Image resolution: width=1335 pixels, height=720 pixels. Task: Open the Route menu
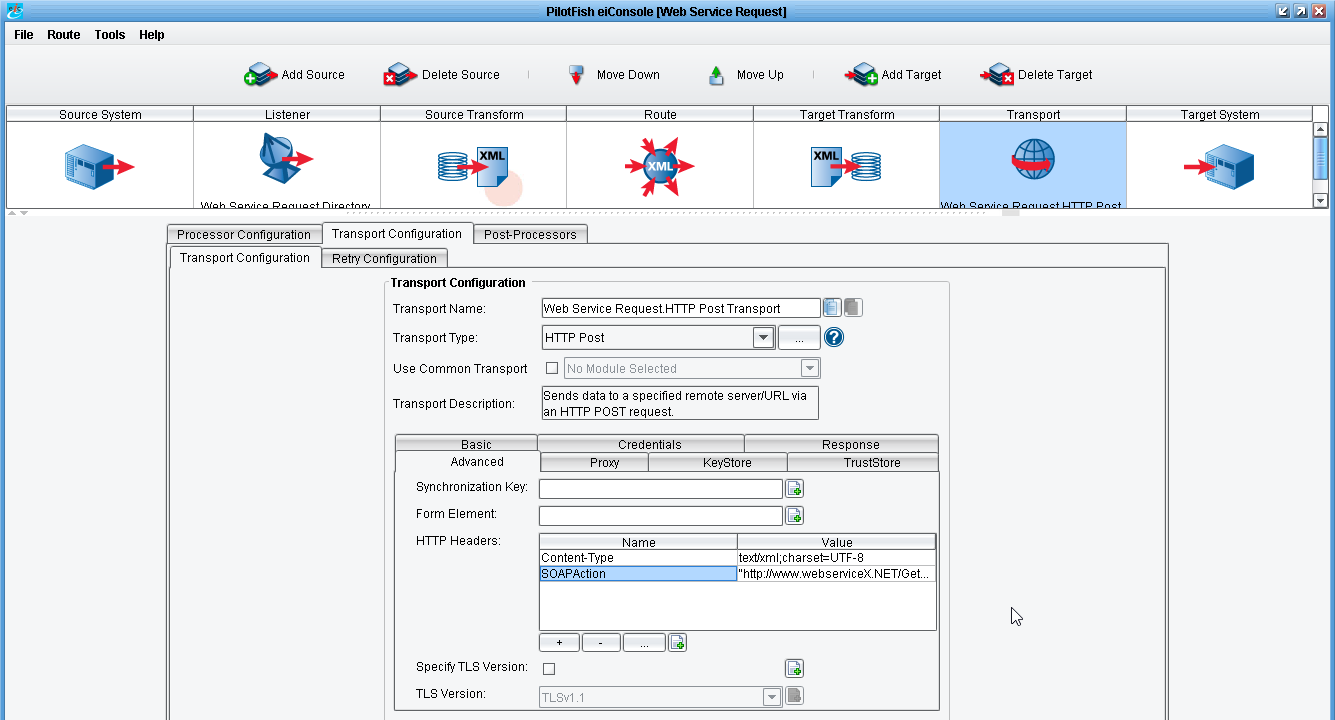tap(64, 35)
